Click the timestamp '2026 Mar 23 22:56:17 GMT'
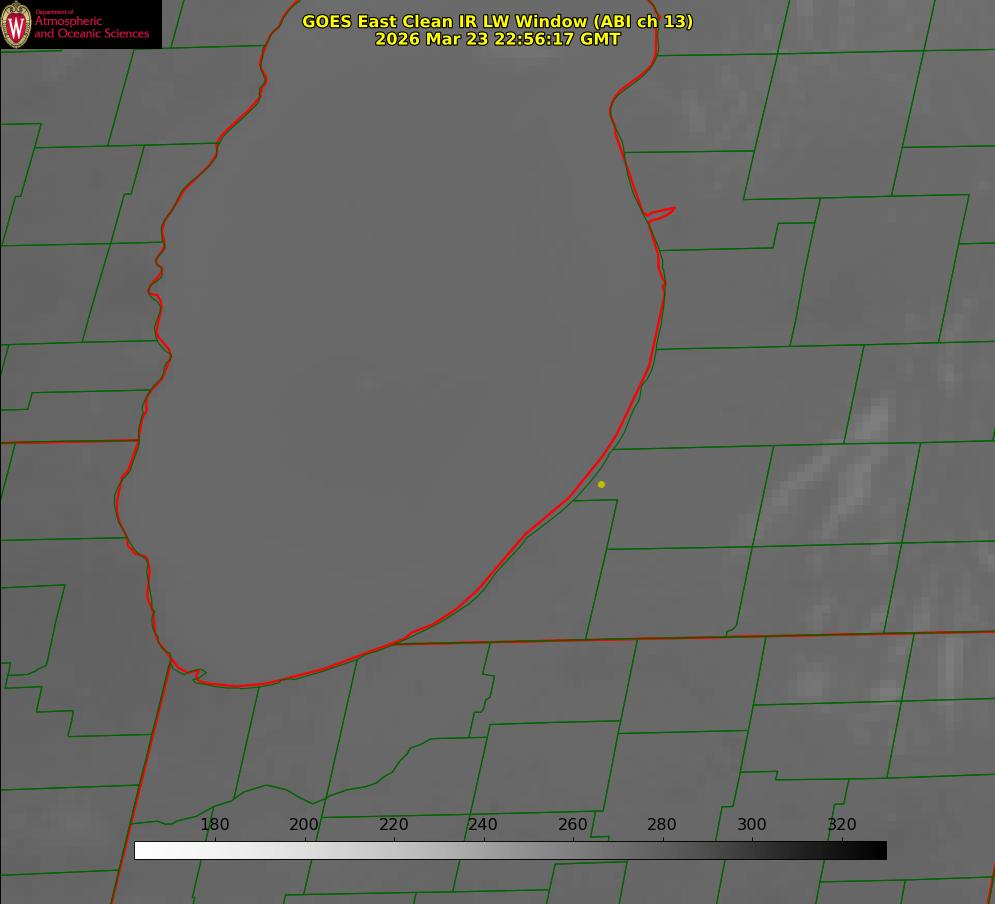The width and height of the screenshot is (995, 904). point(498,39)
